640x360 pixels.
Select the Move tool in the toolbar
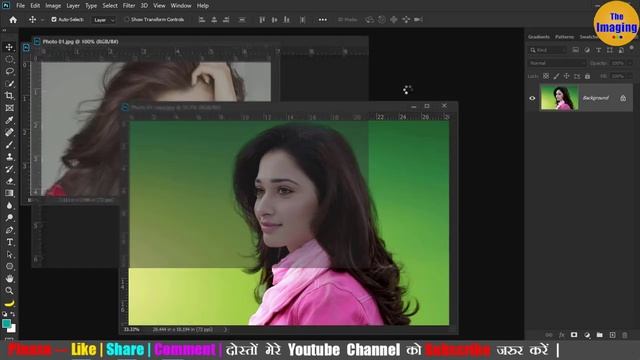[x=9, y=47]
